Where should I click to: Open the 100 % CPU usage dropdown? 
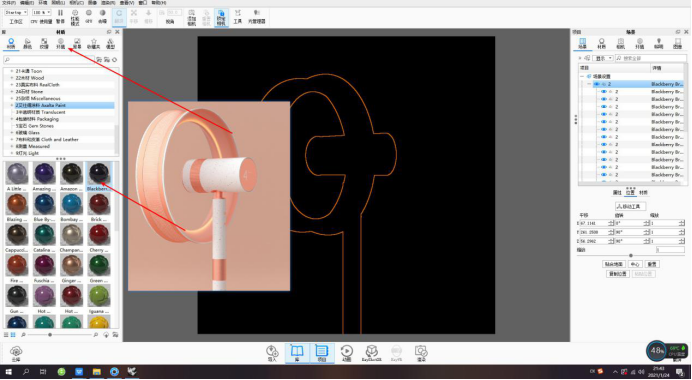(42, 12)
